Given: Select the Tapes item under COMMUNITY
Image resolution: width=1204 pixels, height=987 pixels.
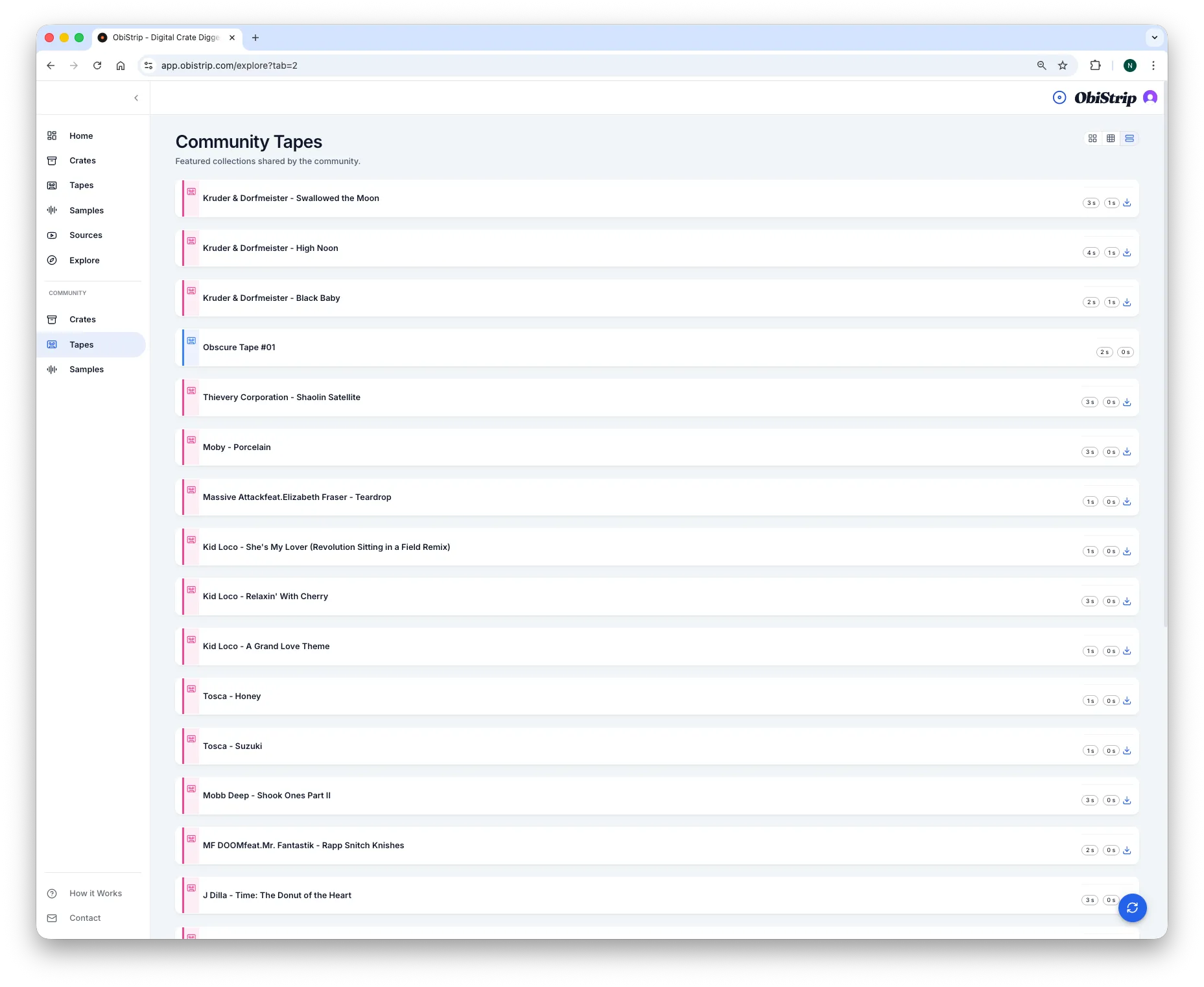Looking at the screenshot, I should [81, 344].
